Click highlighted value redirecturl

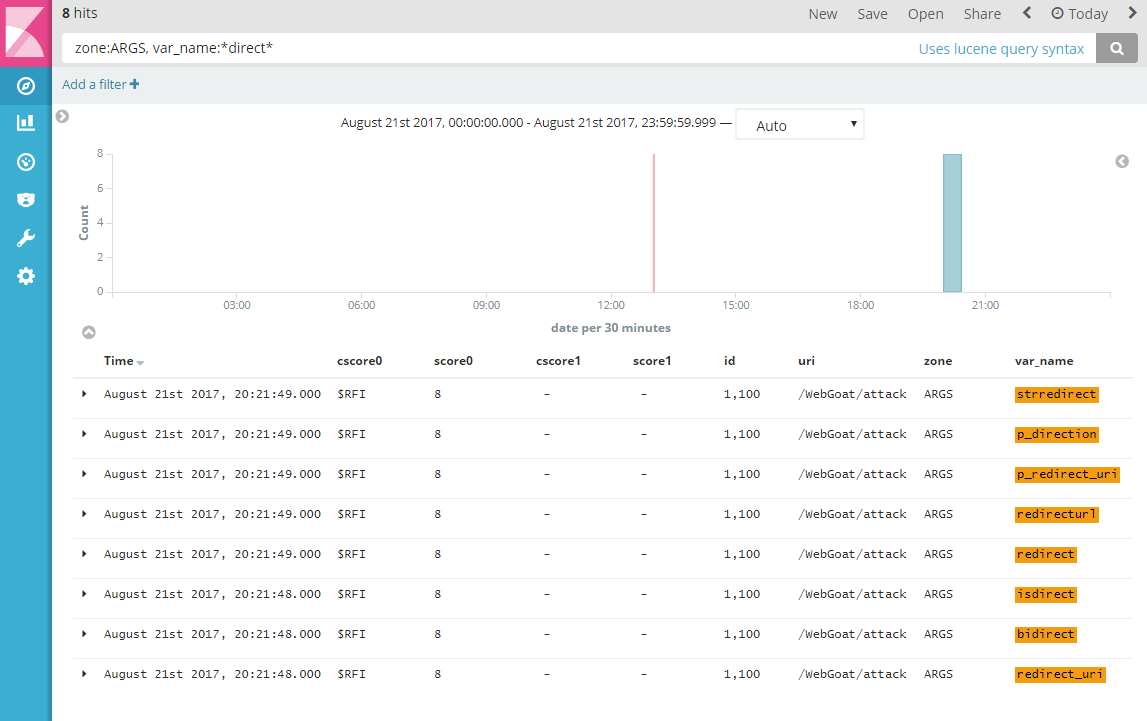click(1056, 514)
